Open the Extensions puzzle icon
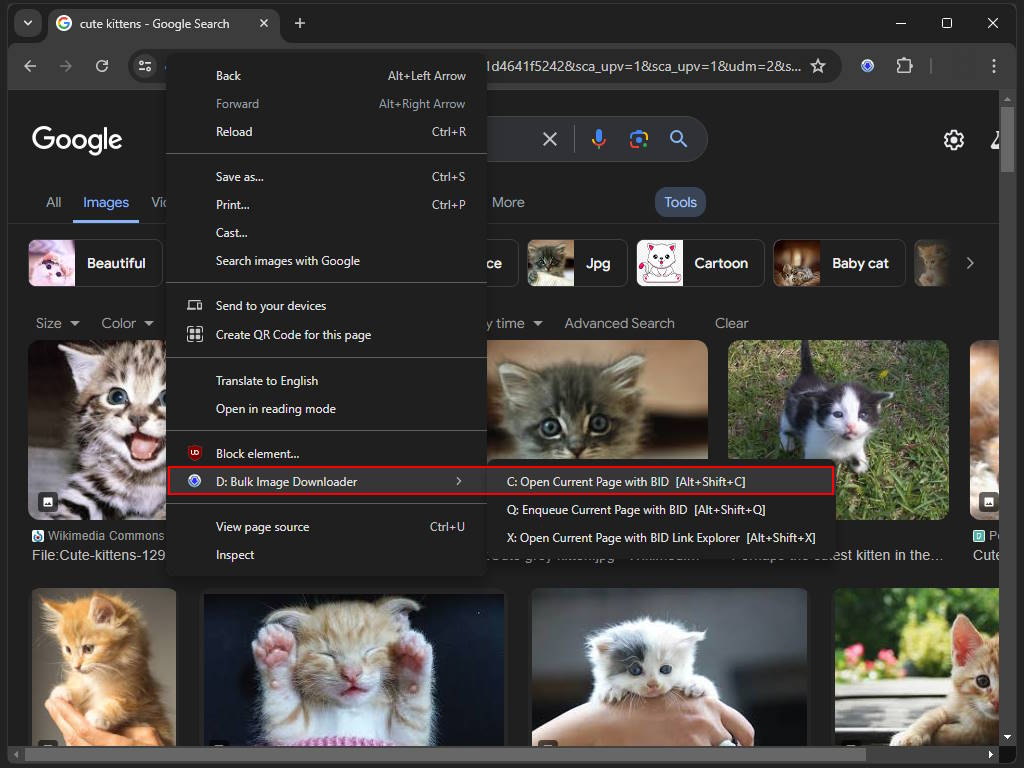 point(904,66)
